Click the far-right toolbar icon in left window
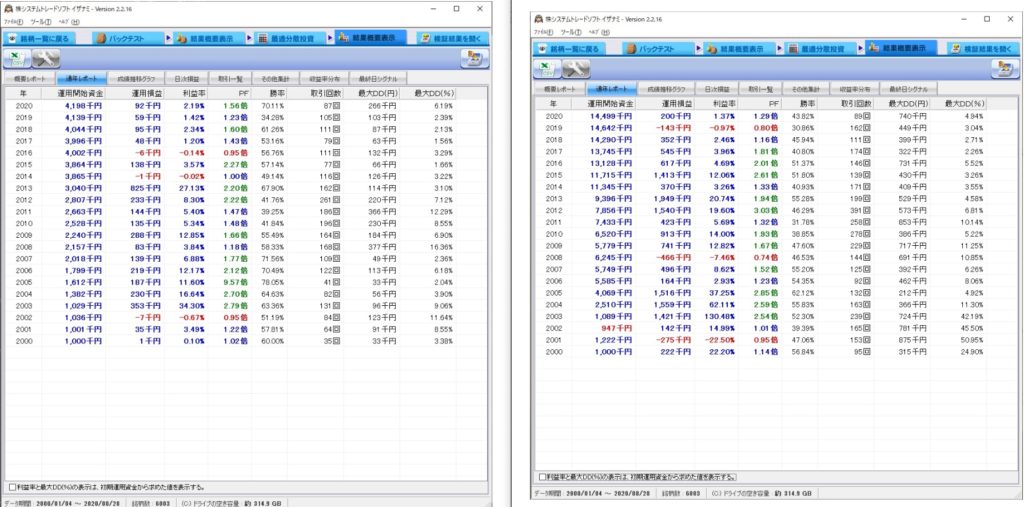 pos(470,59)
